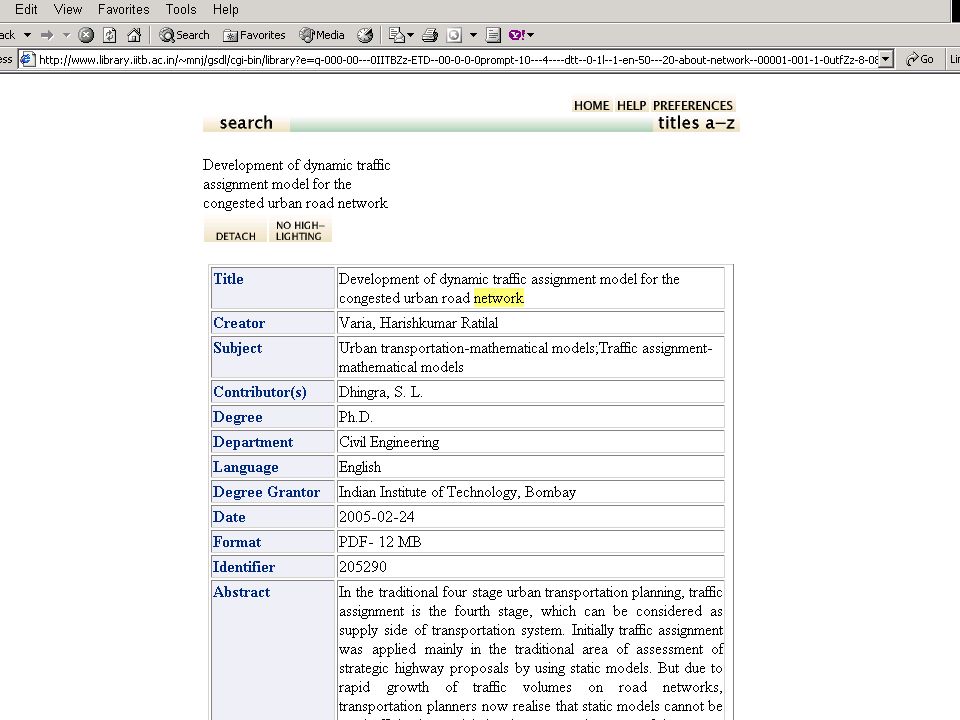Open the address bar URL dropdown

pyautogui.click(x=886, y=59)
